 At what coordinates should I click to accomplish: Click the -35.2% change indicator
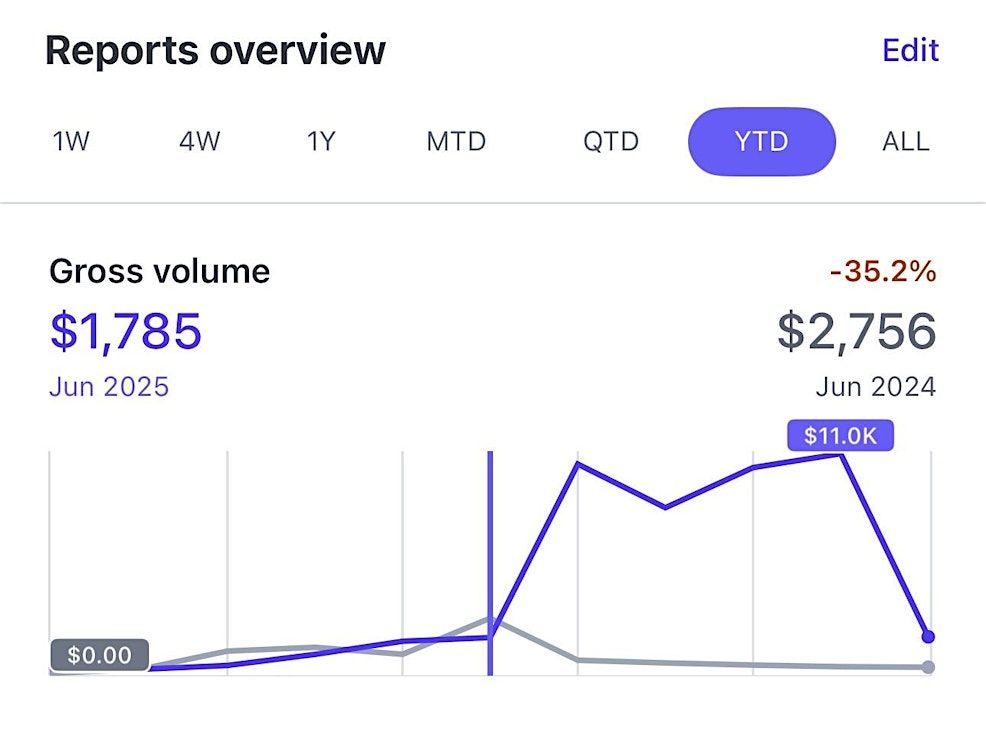pos(883,271)
